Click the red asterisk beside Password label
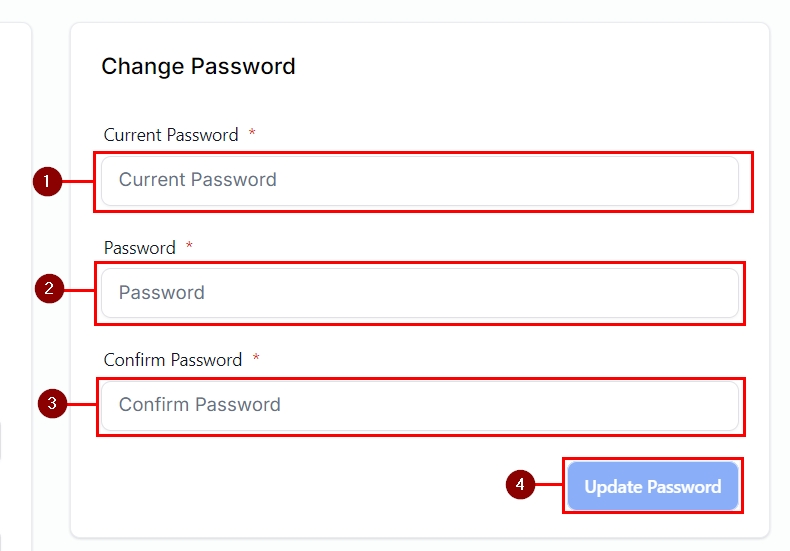 point(189,247)
